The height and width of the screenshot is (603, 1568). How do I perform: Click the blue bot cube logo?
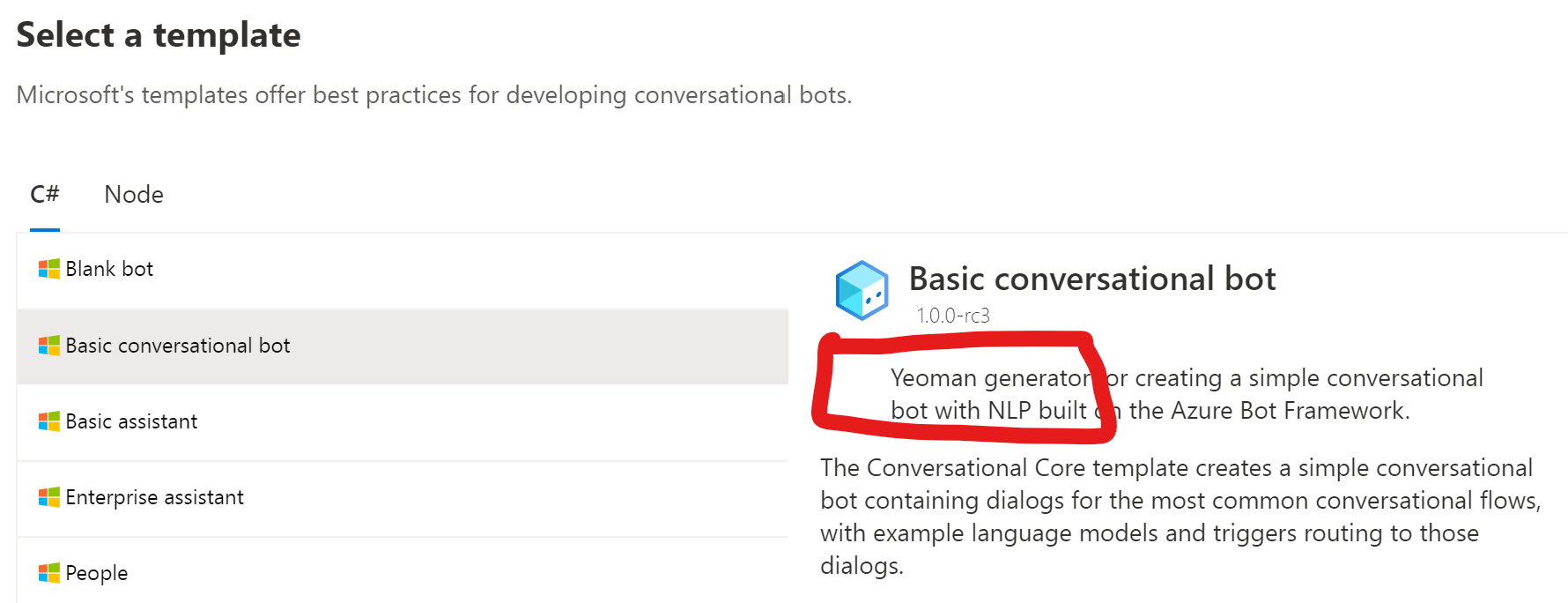click(x=861, y=290)
